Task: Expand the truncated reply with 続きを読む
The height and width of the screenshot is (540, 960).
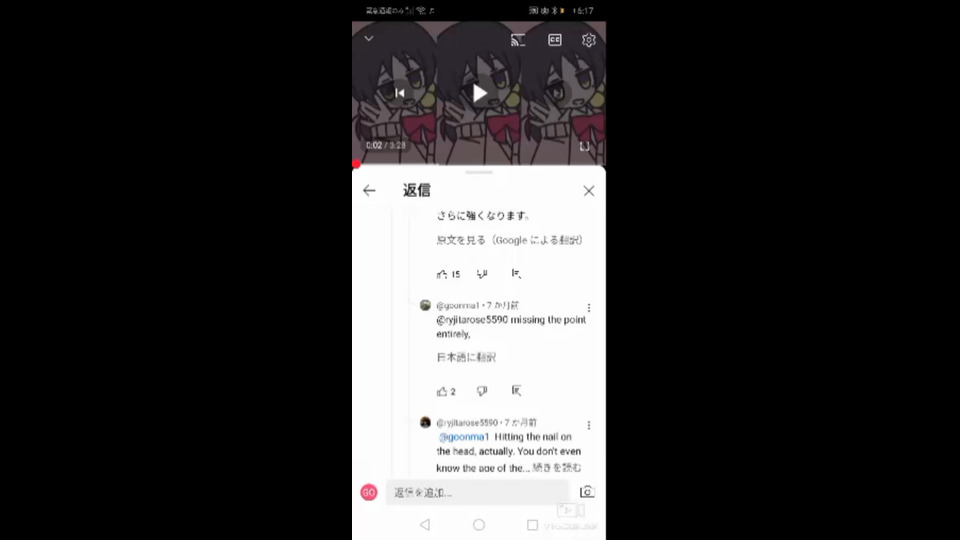Action: pos(557,468)
